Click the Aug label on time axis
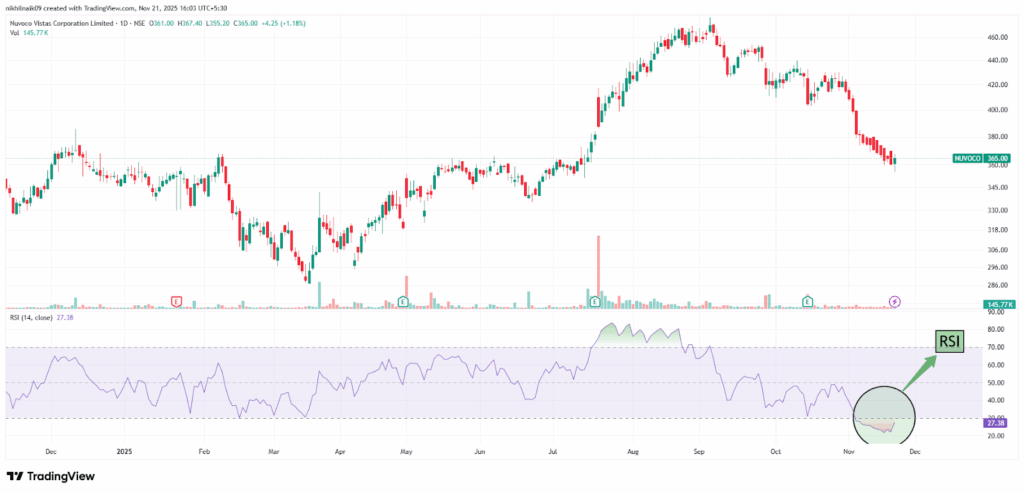The height and width of the screenshot is (493, 1024). (x=635, y=451)
